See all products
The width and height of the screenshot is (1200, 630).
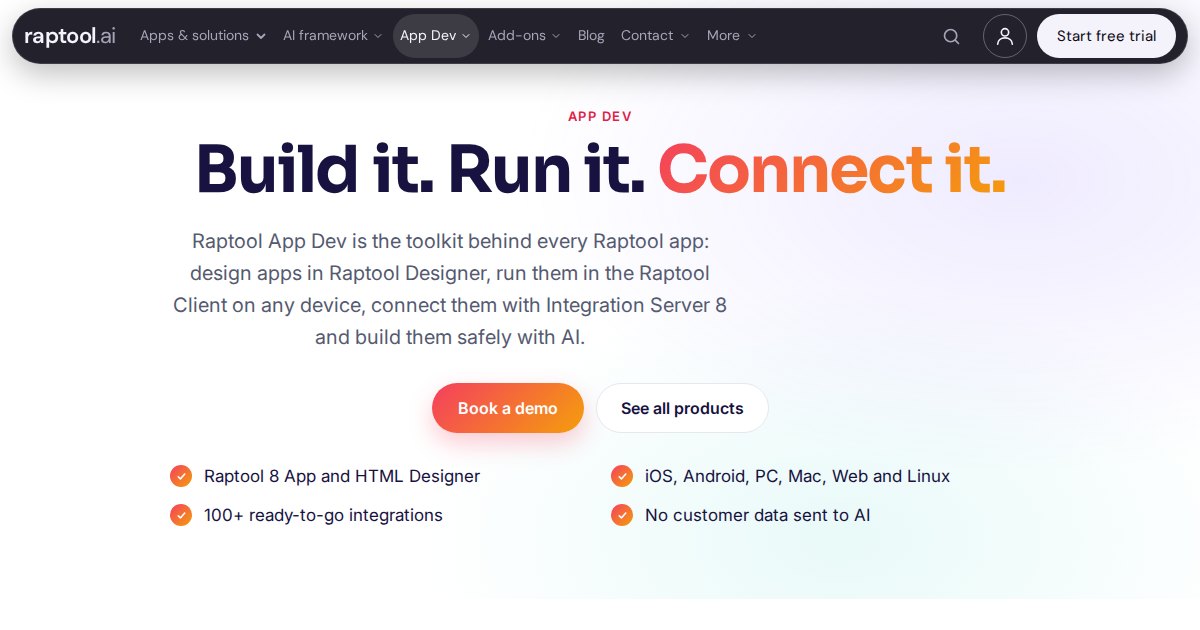(x=682, y=408)
